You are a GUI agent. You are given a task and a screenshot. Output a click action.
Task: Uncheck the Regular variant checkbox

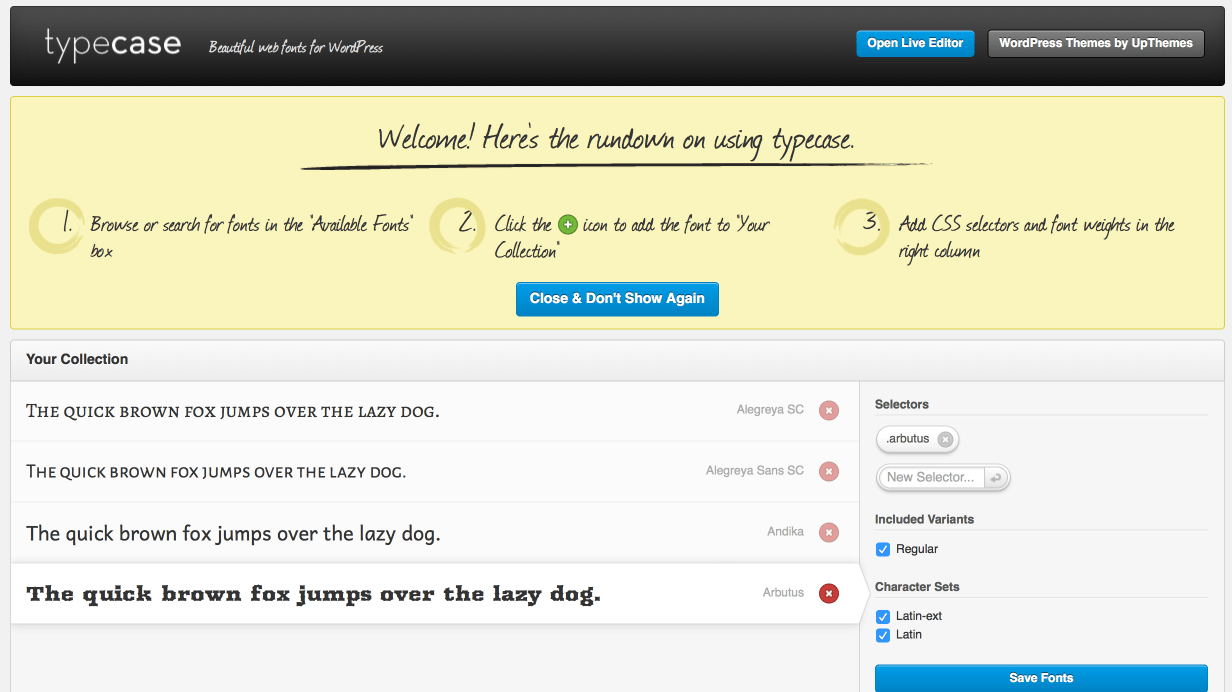pyautogui.click(x=883, y=549)
